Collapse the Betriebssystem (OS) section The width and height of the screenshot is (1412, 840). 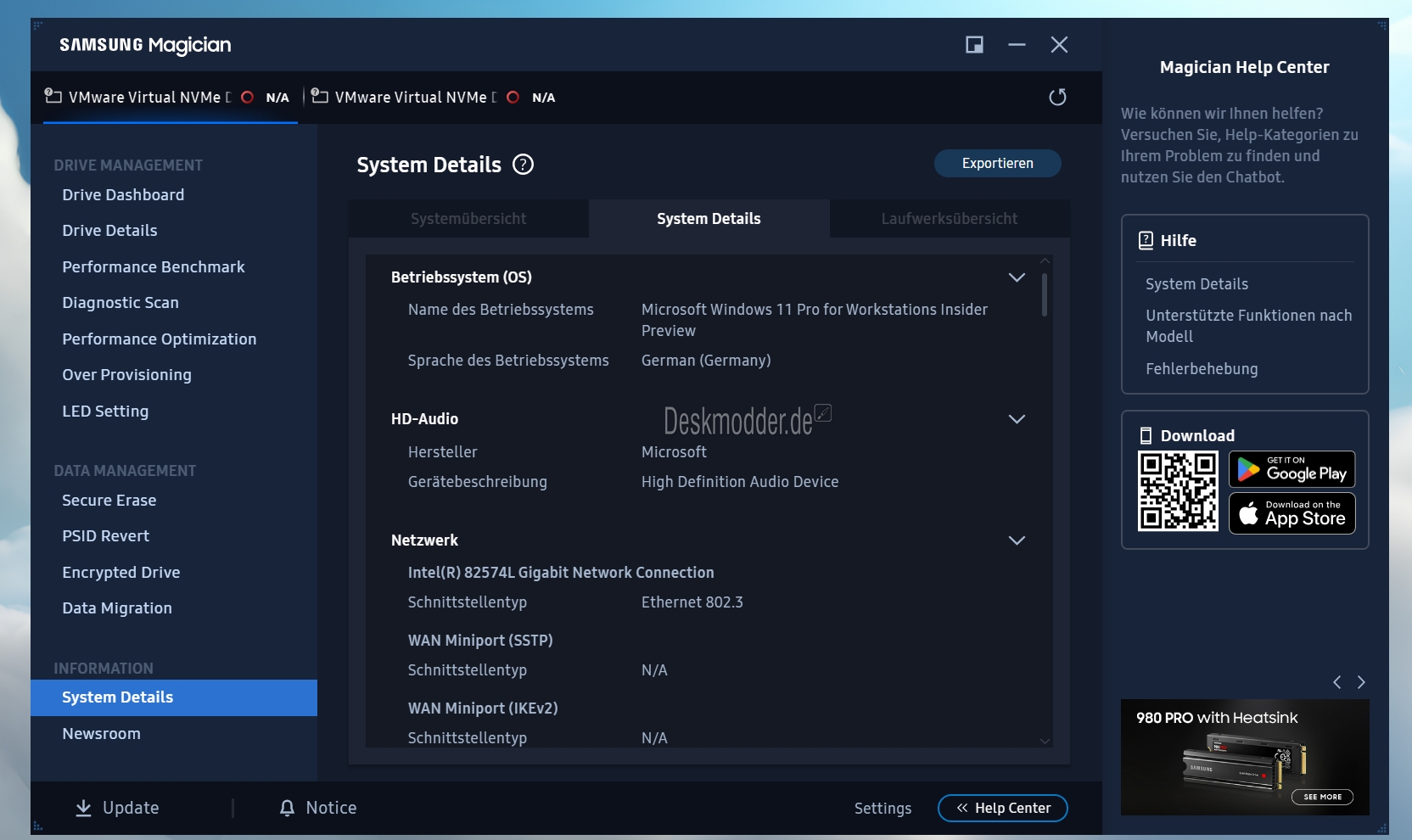[x=1017, y=277]
